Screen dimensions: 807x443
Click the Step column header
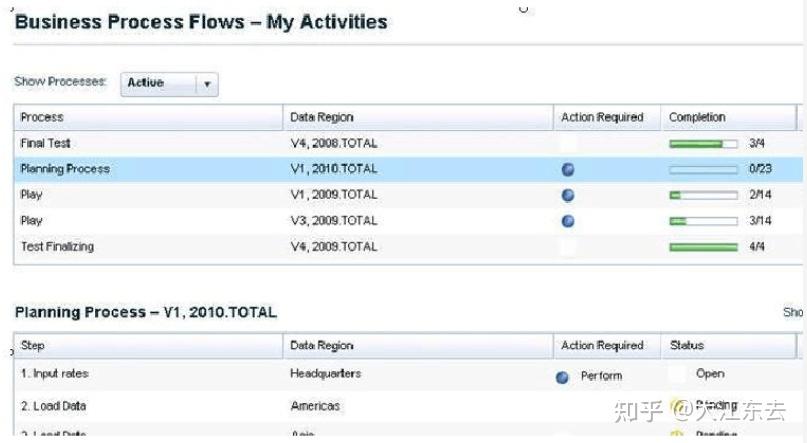[x=32, y=346]
